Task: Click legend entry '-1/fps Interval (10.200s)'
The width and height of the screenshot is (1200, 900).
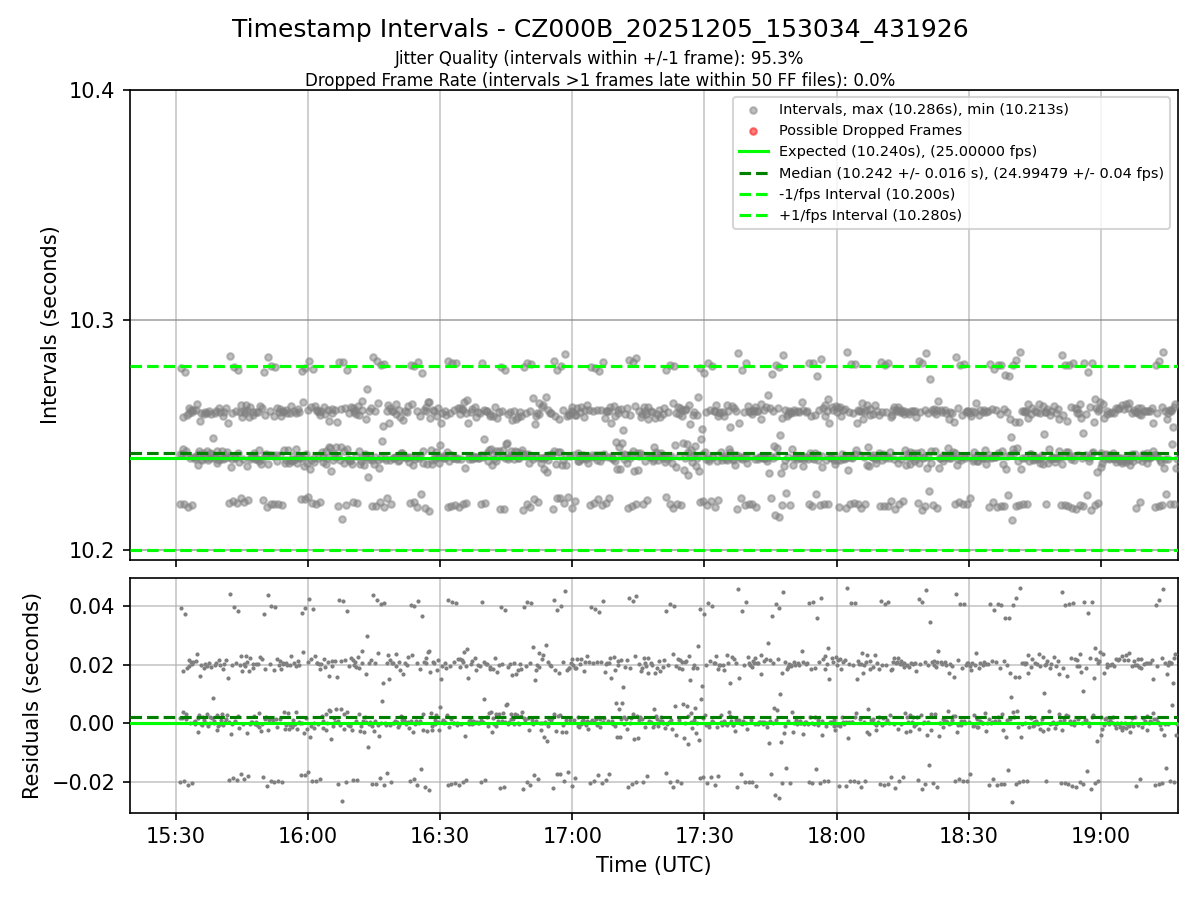Action: pyautogui.click(x=866, y=194)
